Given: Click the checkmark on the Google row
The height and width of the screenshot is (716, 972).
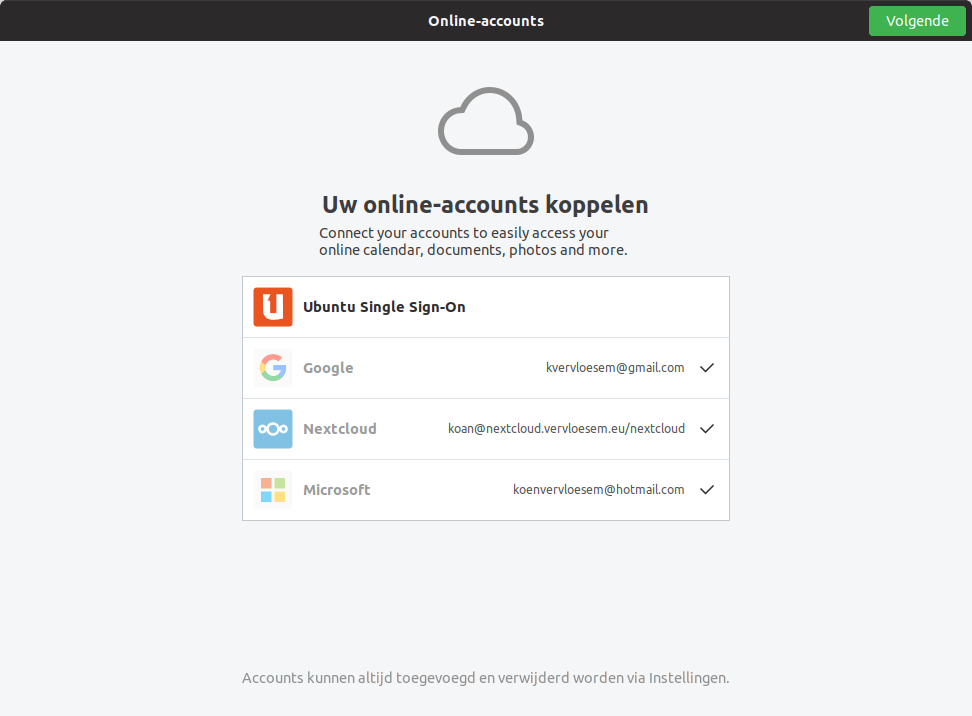Looking at the screenshot, I should (x=707, y=368).
